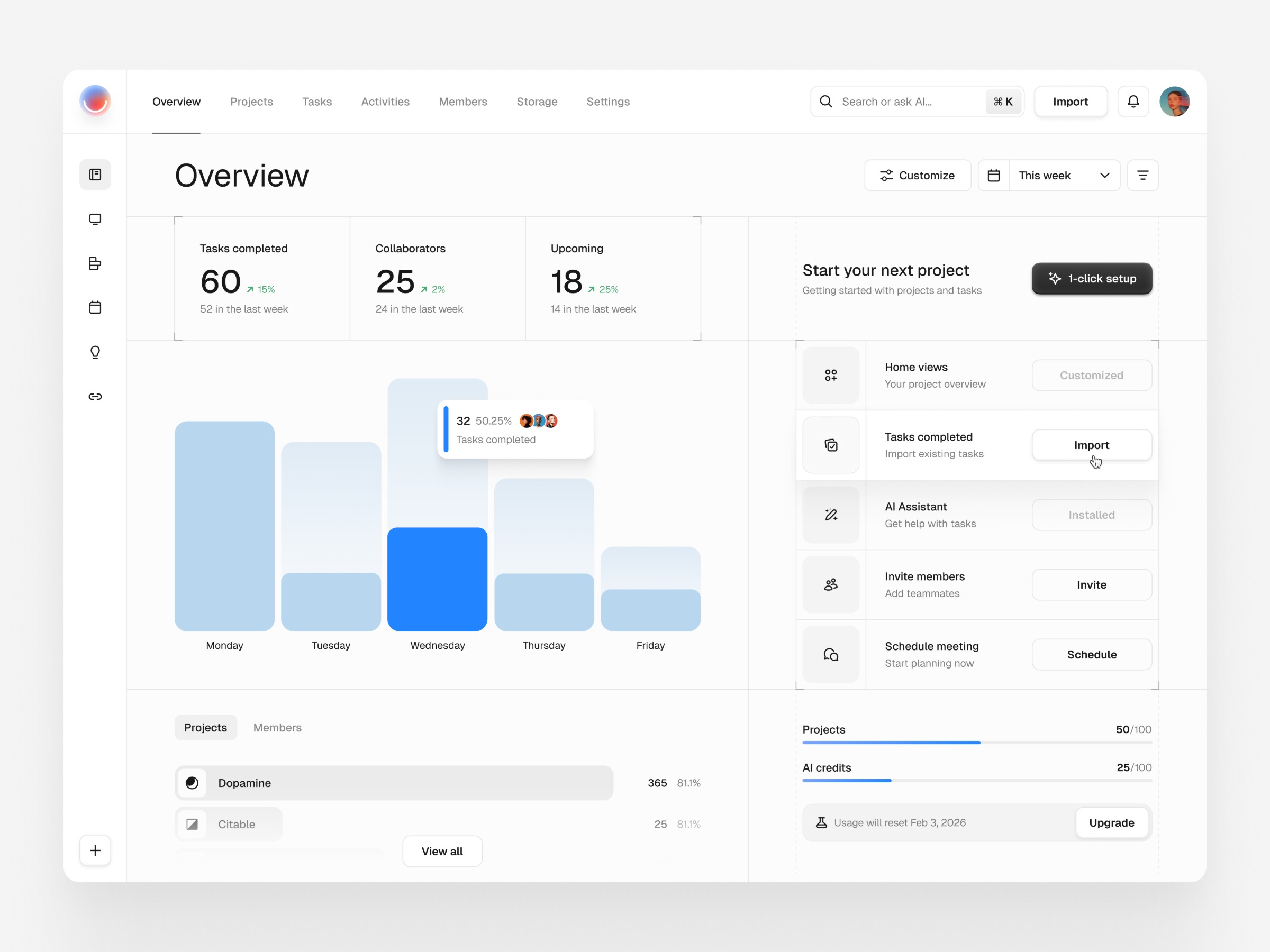Screen dimensions: 1270x952
Task: Click the calendar icon next to This week
Action: point(994,176)
